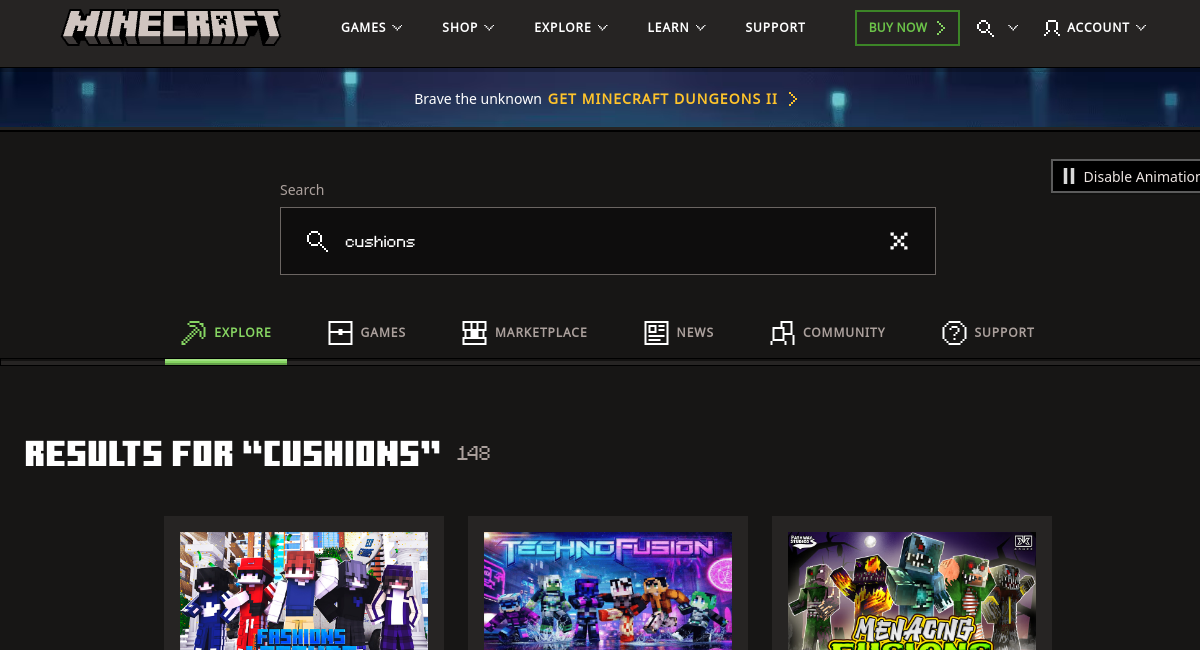Image resolution: width=1200 pixels, height=650 pixels.
Task: Click the Minecraft logo
Action: 171,27
